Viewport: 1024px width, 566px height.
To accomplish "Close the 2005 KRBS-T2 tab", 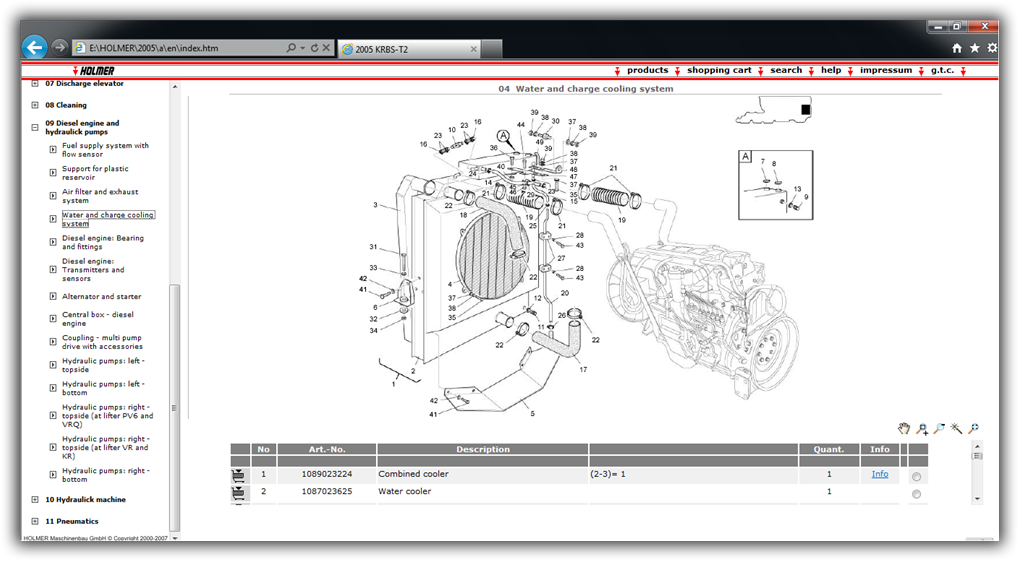I will pyautogui.click(x=473, y=49).
